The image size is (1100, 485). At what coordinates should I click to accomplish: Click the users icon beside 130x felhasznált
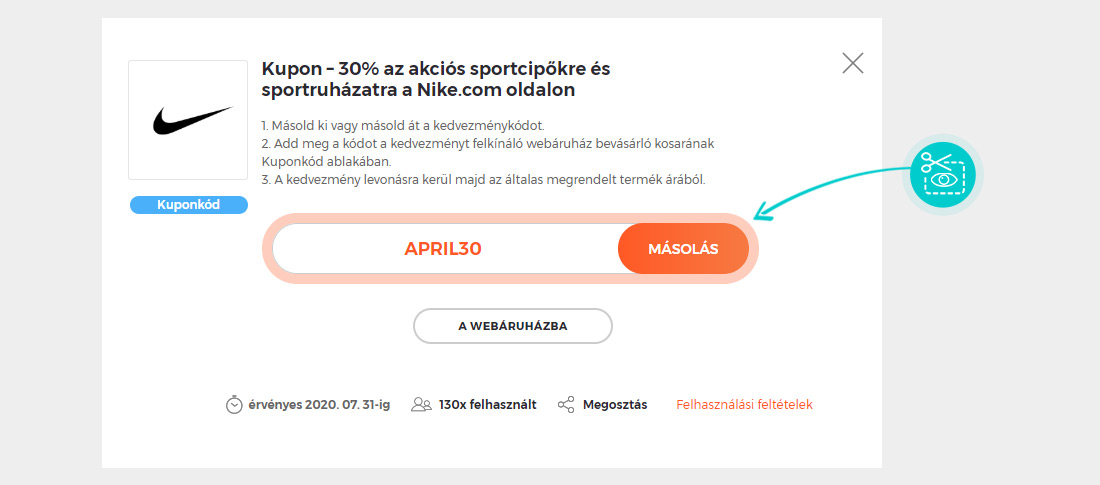click(x=422, y=405)
